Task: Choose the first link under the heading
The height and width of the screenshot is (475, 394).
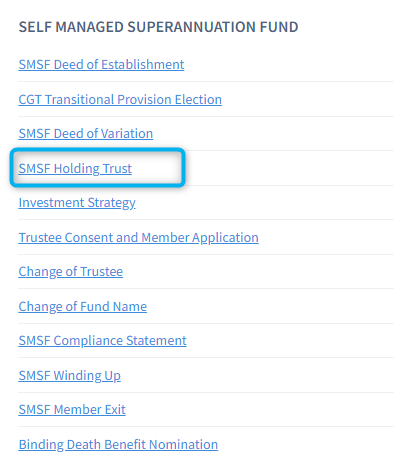Action: [101, 64]
